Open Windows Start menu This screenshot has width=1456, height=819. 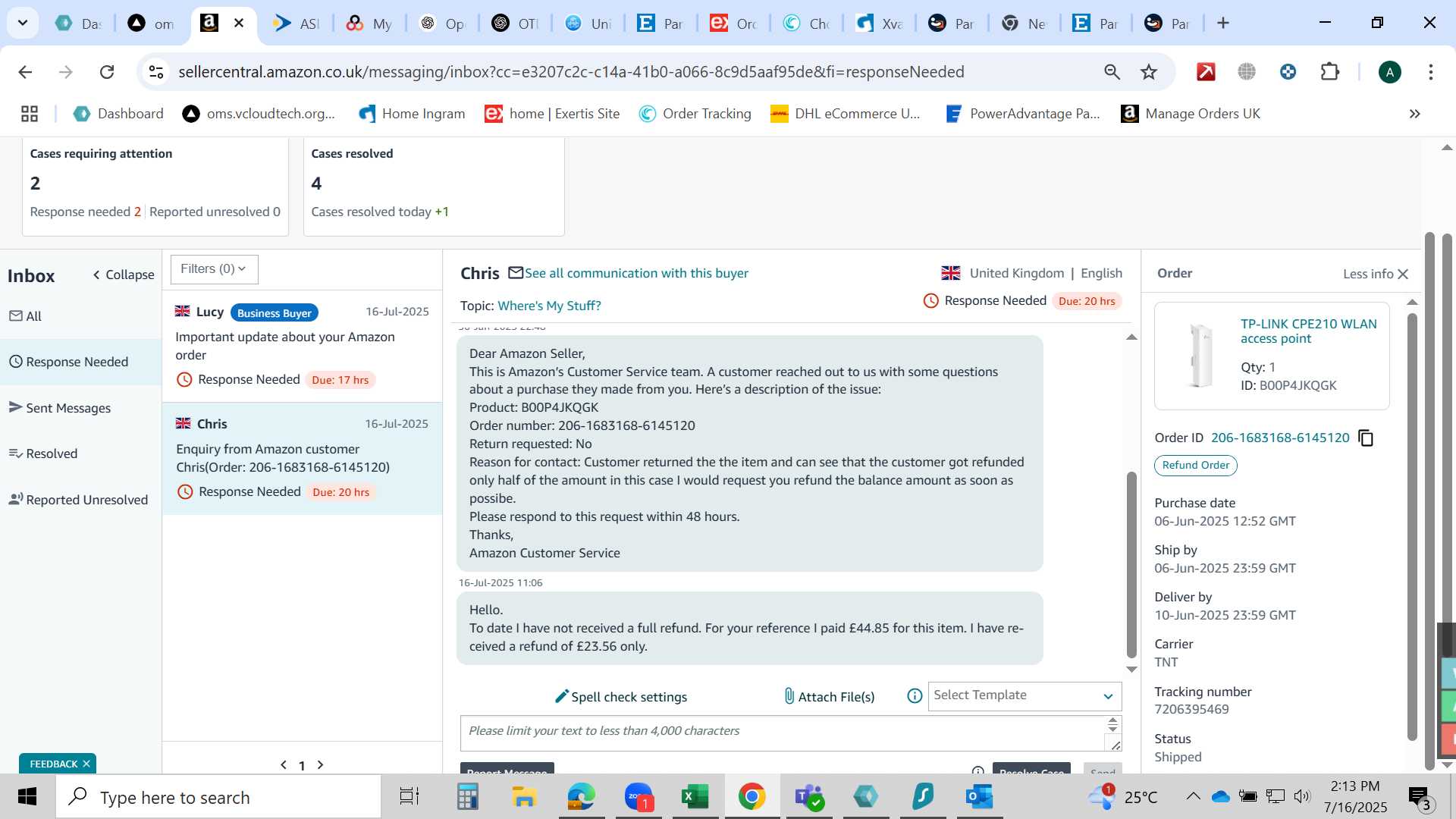pos(27,797)
